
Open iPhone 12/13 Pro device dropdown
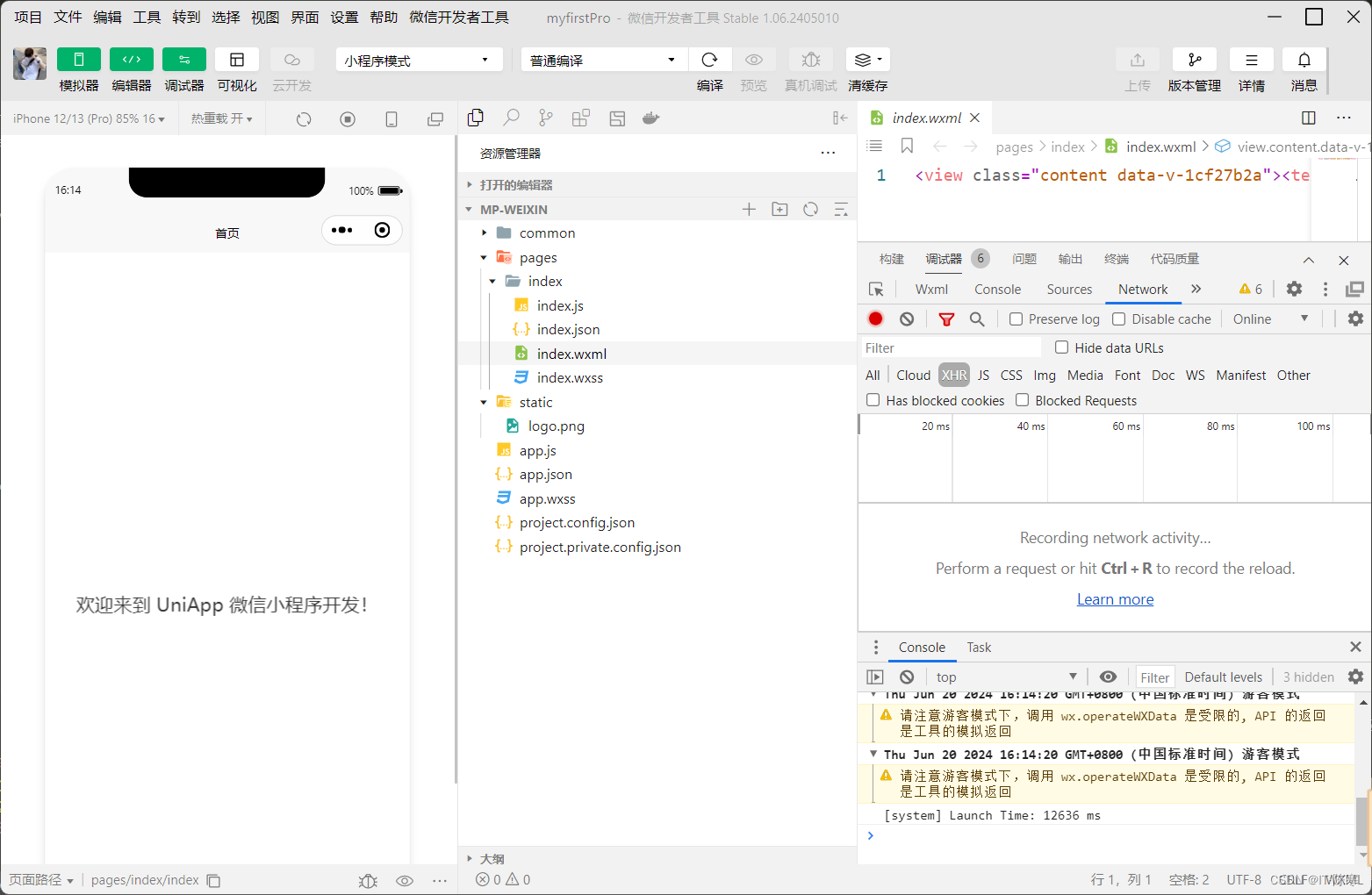tap(89, 118)
